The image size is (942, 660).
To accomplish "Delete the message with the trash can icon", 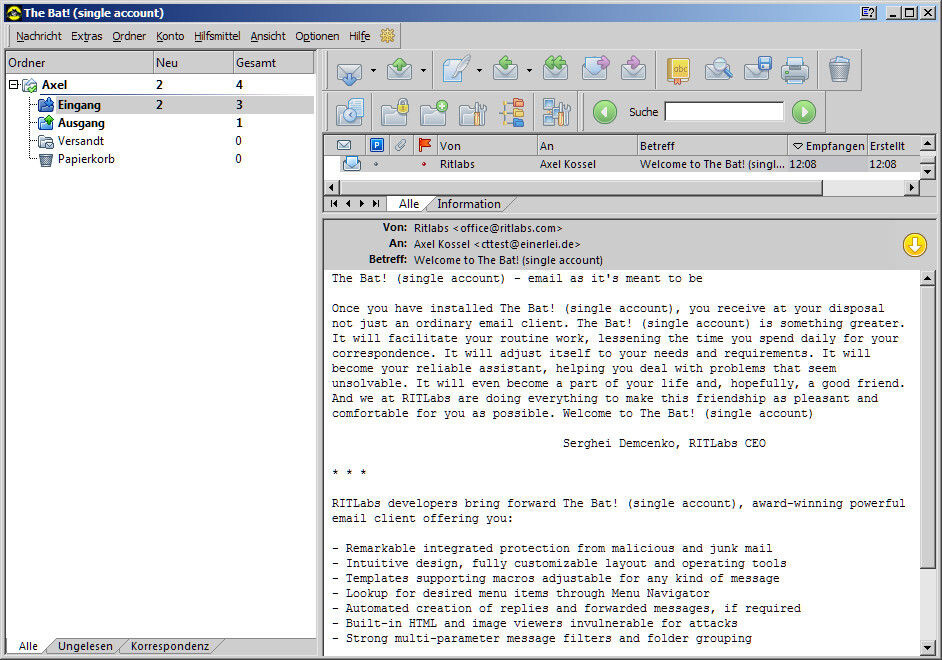I will [x=839, y=70].
